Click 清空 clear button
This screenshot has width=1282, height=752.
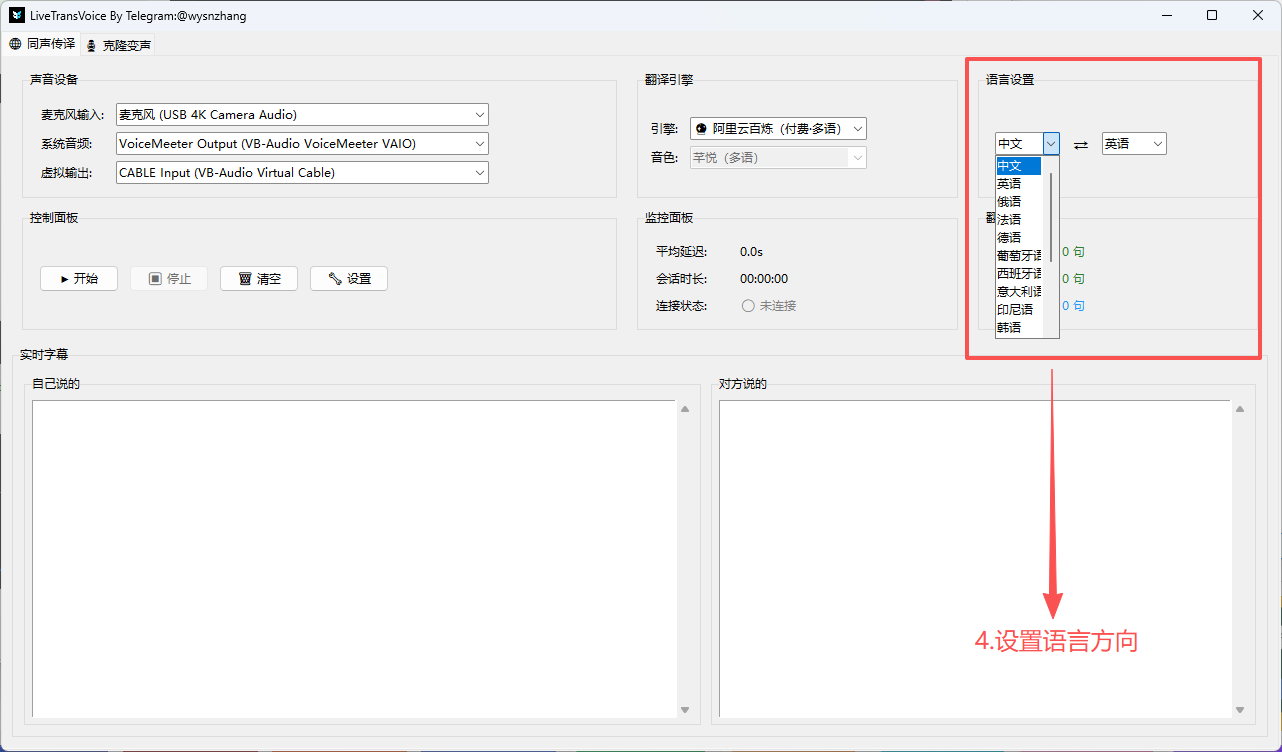coord(259,279)
